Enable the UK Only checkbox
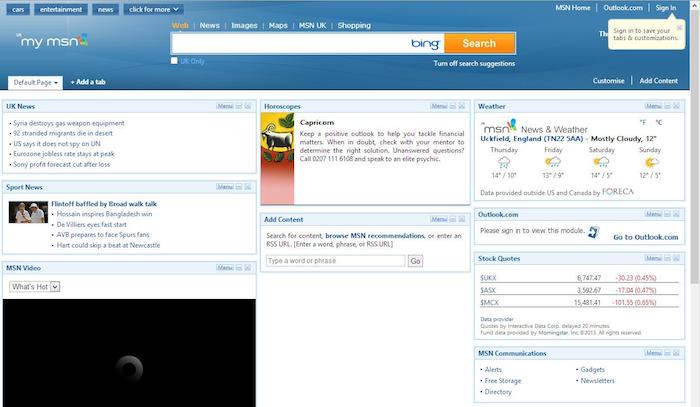700x407 pixels. pyautogui.click(x=175, y=61)
